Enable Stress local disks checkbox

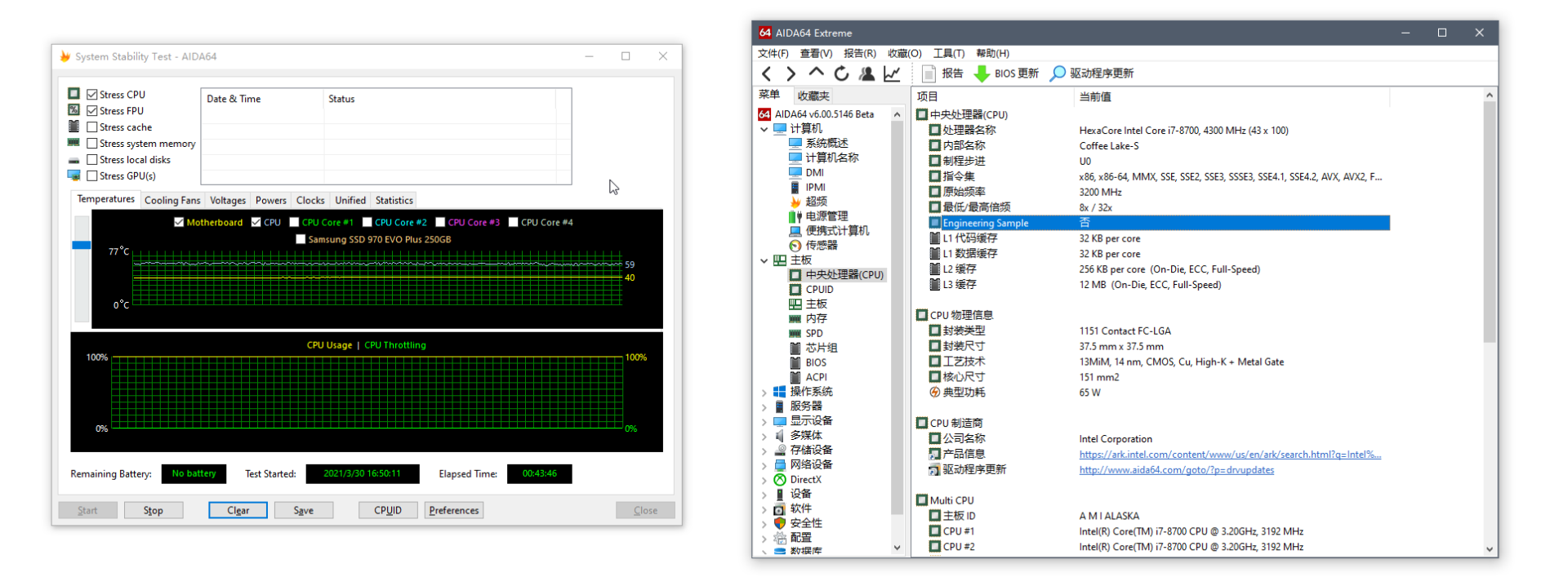click(92, 160)
